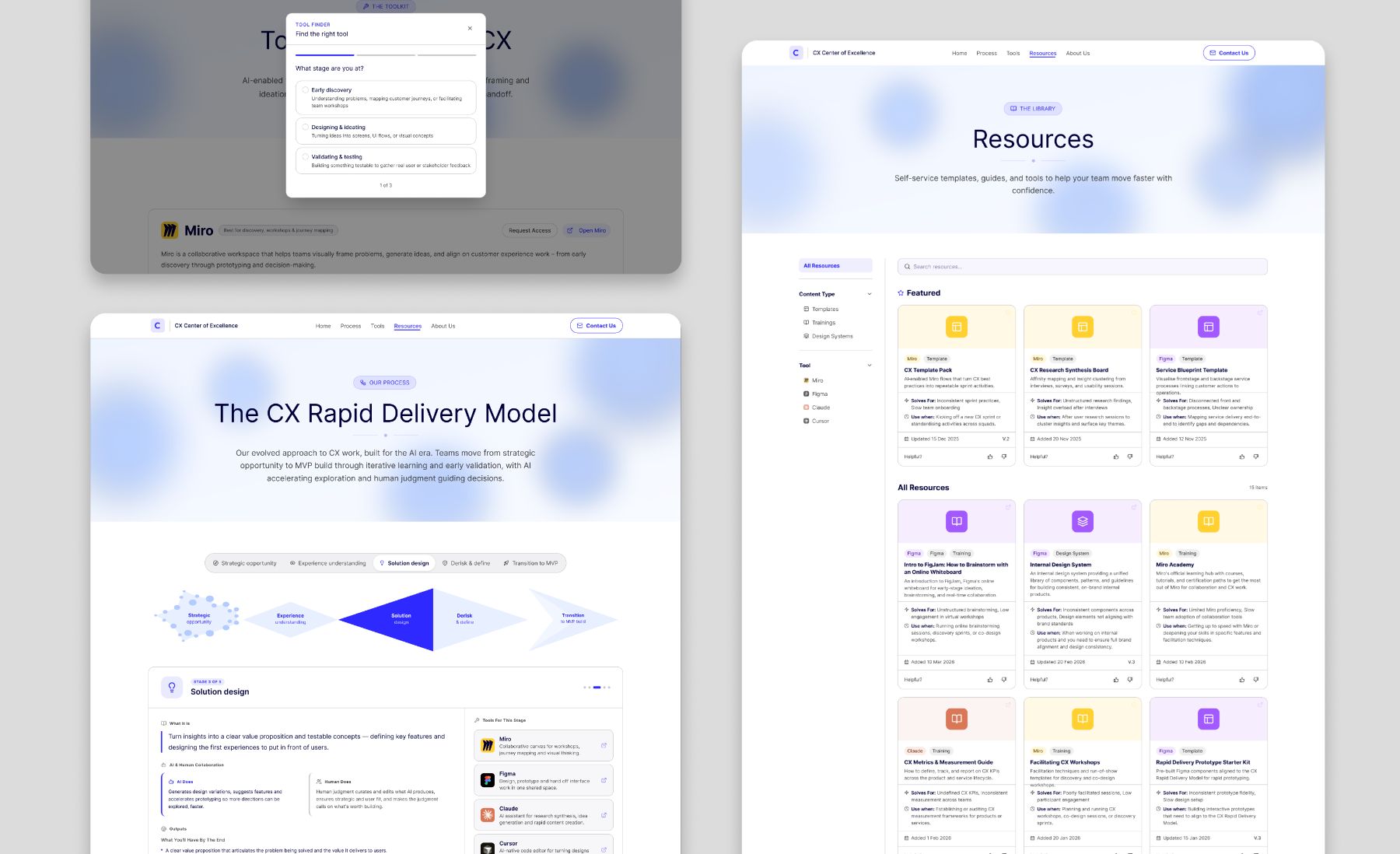Click Contact Us on the Resources page
Image resolution: width=1400 pixels, height=854 pixels.
coord(1229,53)
